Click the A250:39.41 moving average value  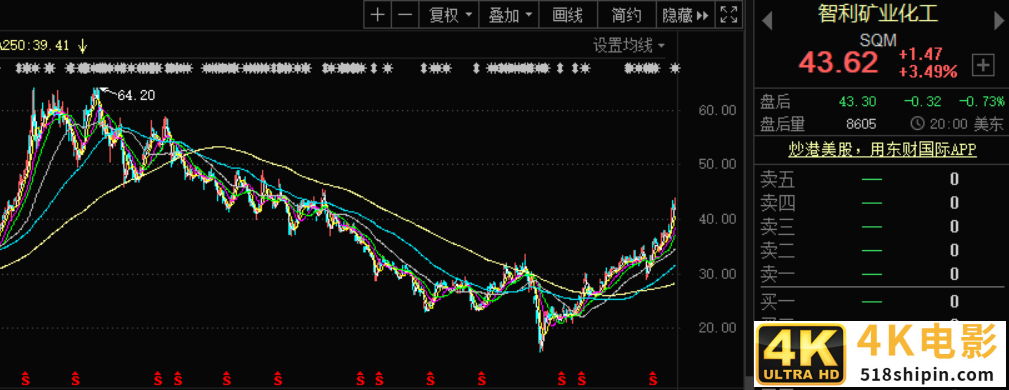pos(35,46)
